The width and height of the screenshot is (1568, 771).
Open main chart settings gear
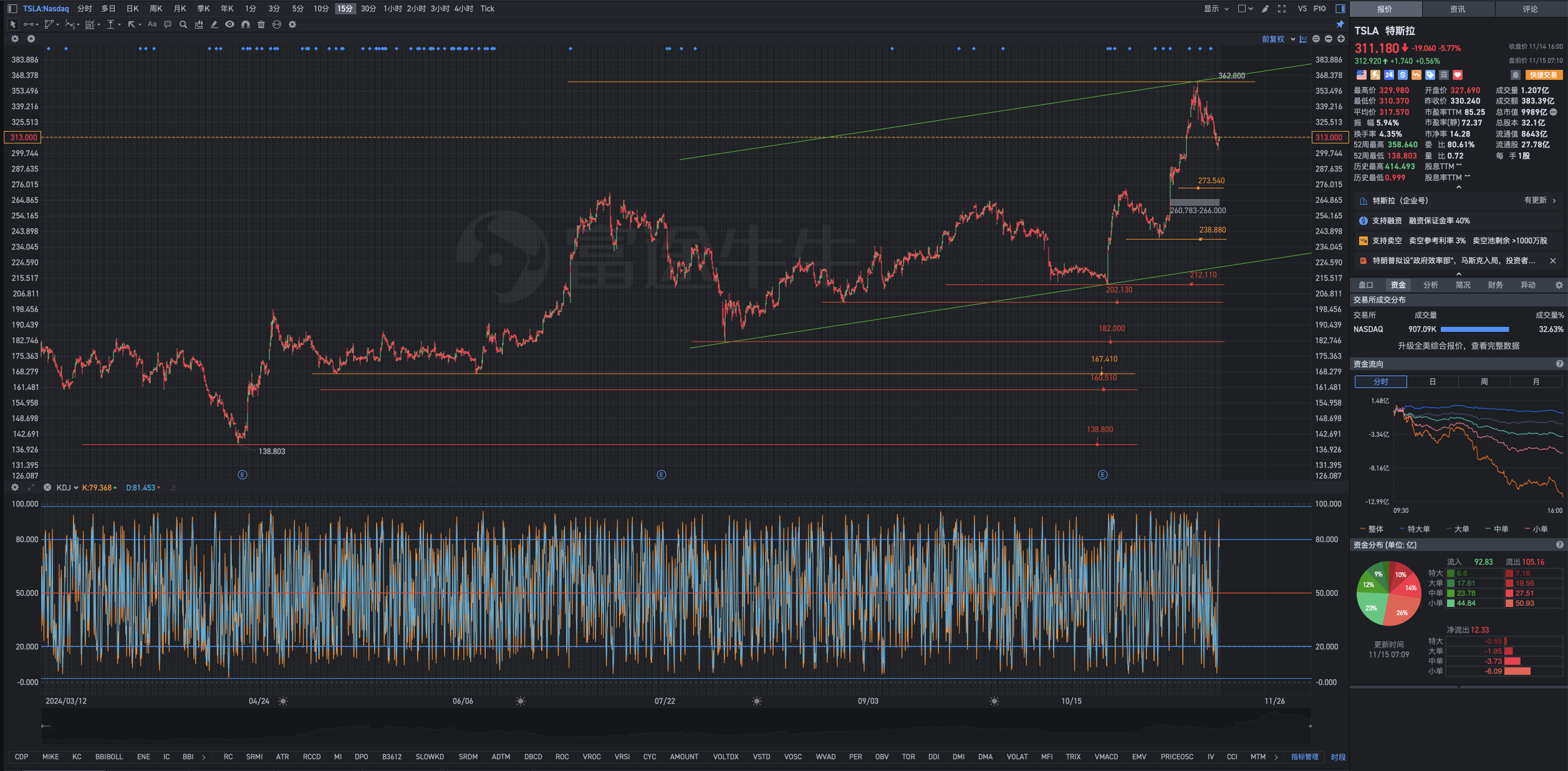coord(15,39)
